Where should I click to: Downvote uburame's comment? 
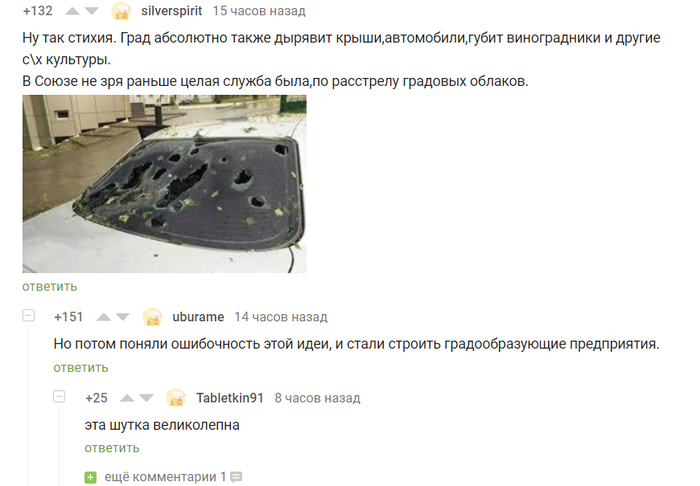click(122, 317)
